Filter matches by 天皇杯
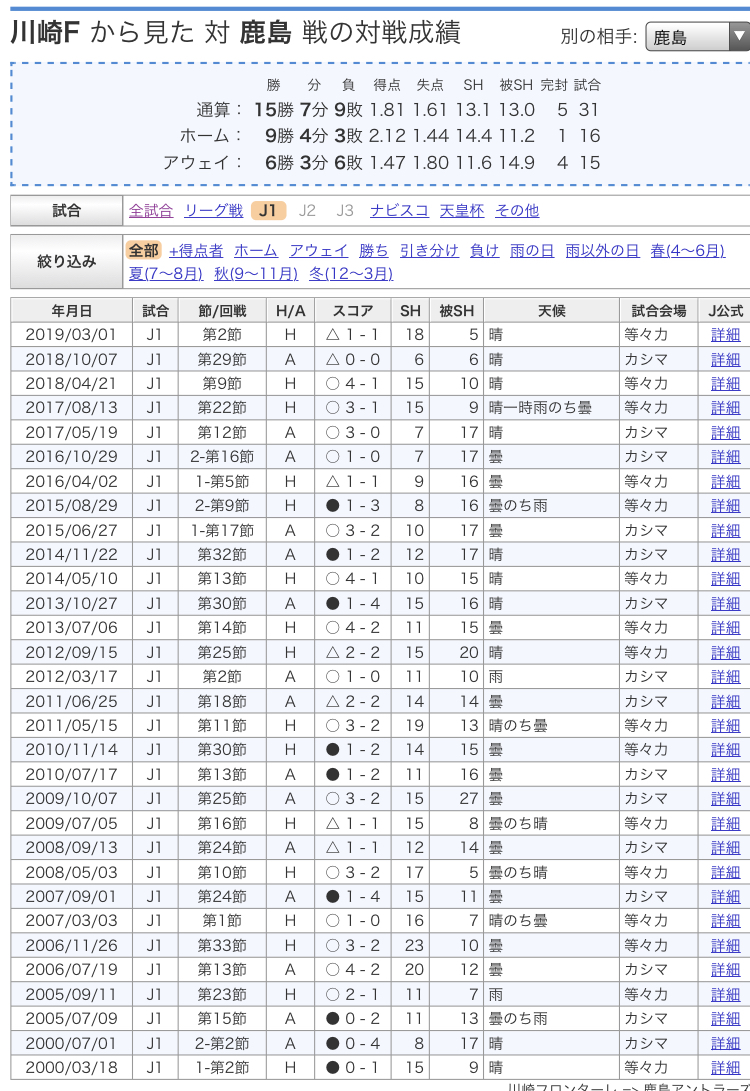The width and height of the screenshot is (750, 1091). coord(462,211)
